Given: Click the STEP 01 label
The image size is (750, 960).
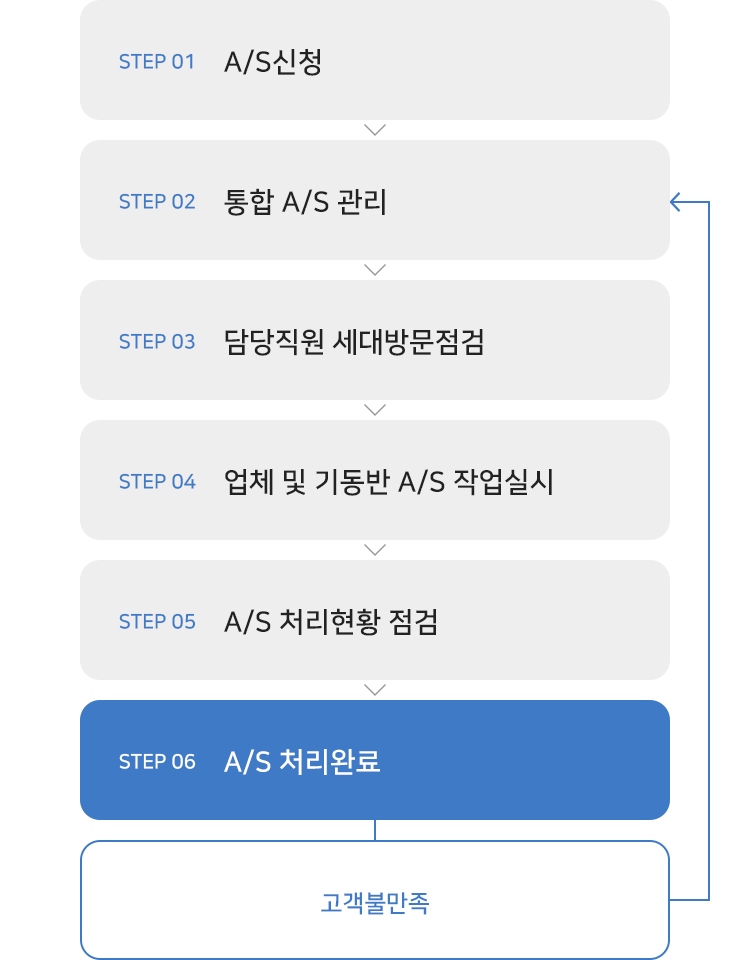Looking at the screenshot, I should (157, 62).
